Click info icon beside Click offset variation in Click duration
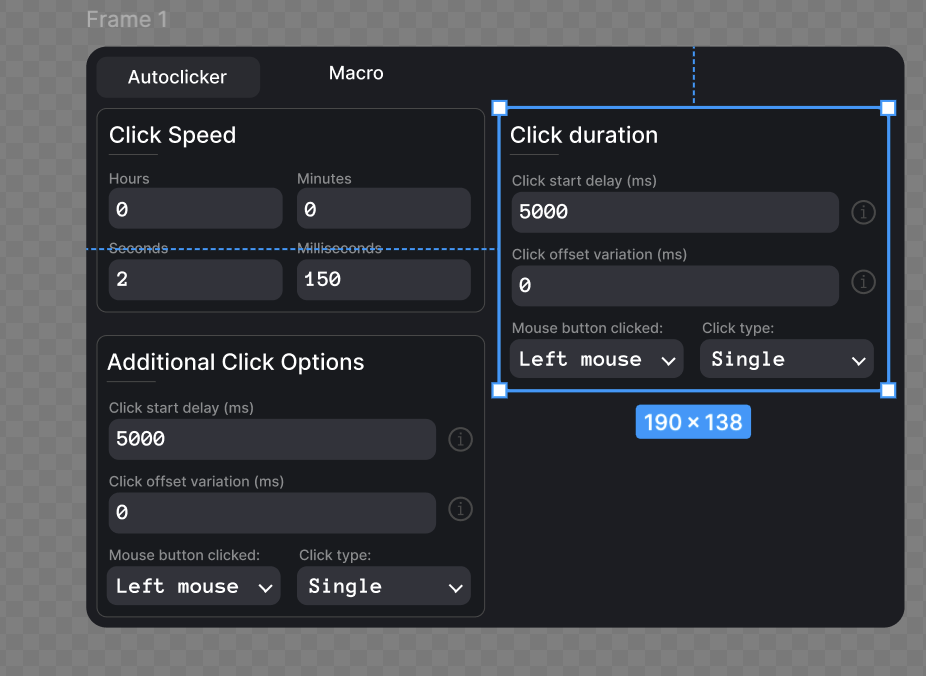 point(863,282)
